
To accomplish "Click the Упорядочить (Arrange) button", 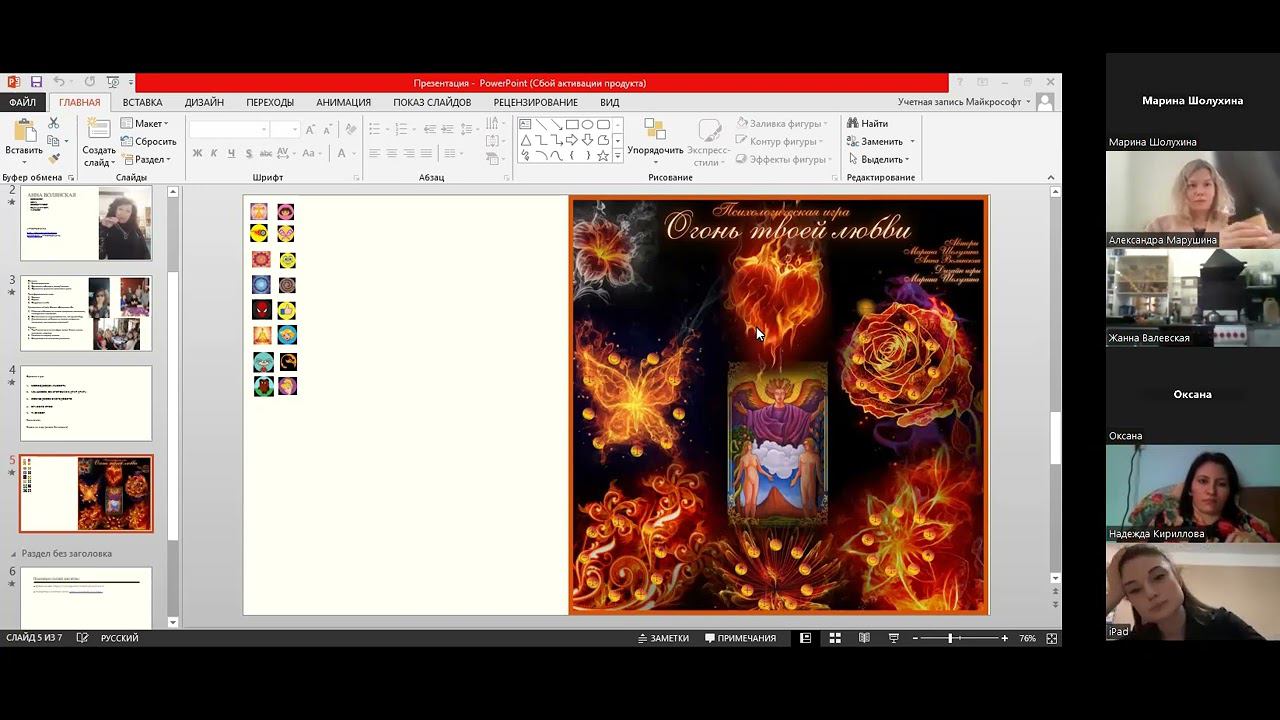I will [x=655, y=142].
